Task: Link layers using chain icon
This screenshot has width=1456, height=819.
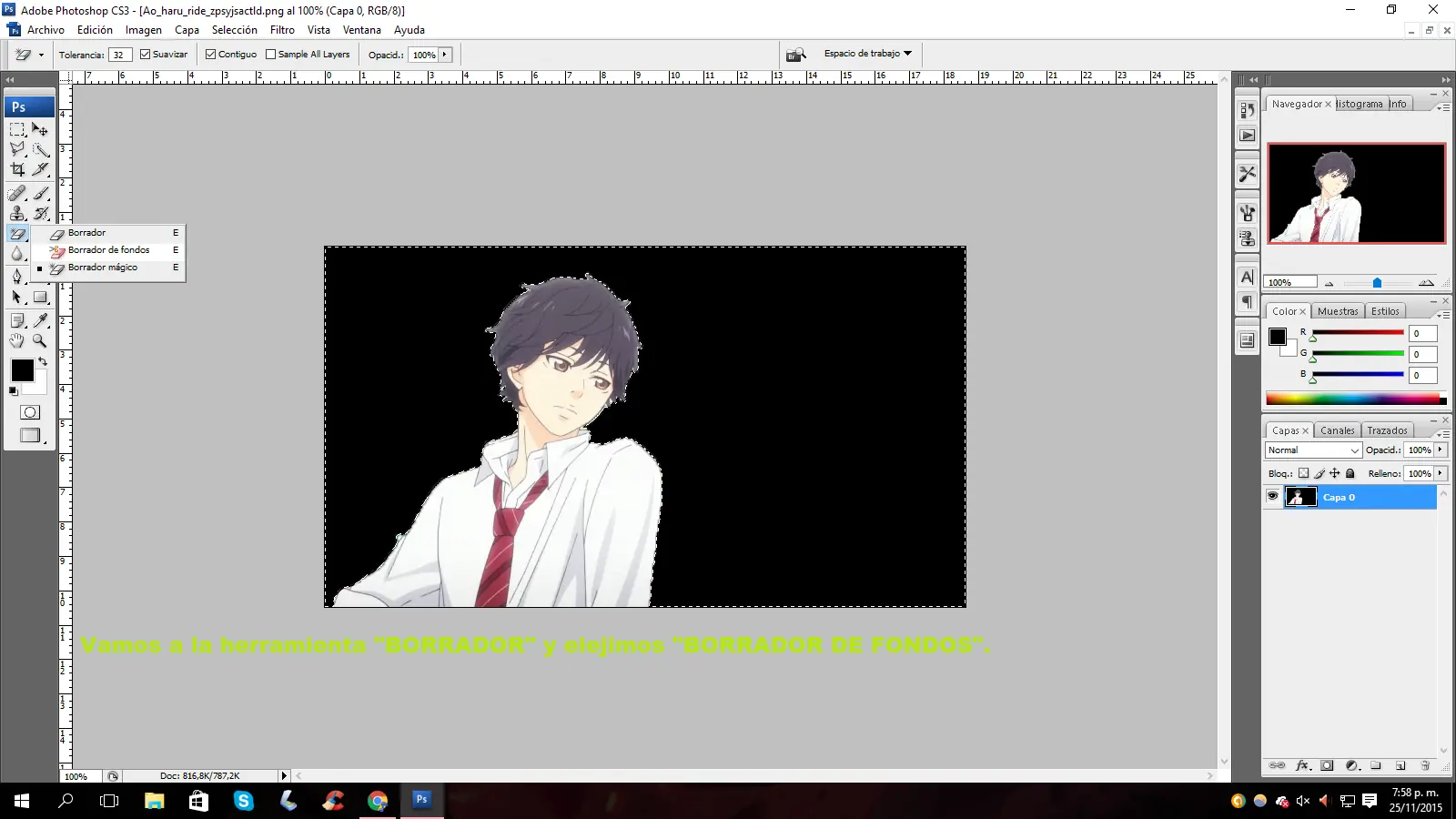Action: pos(1278,766)
